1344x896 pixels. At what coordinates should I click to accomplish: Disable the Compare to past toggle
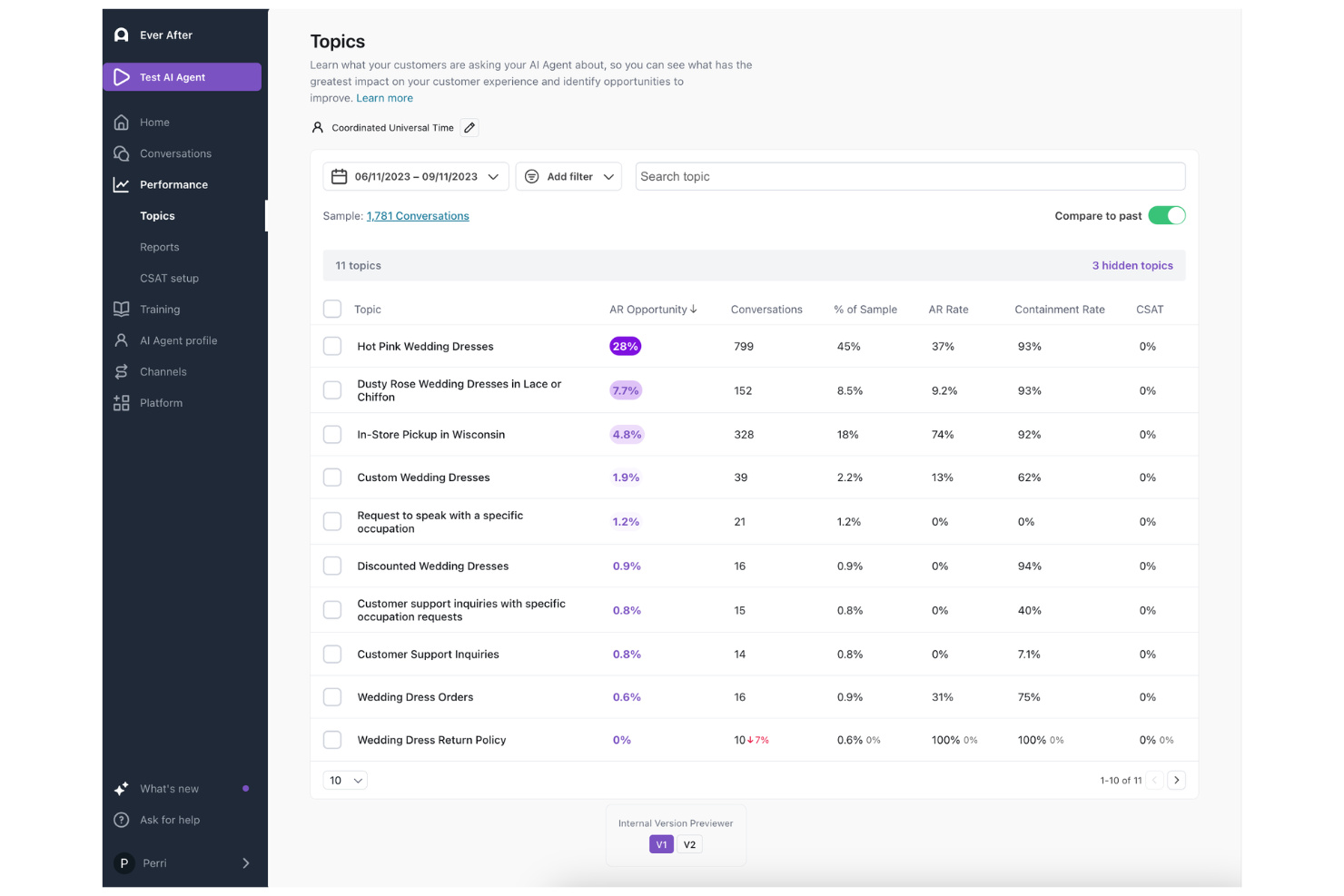point(1166,215)
